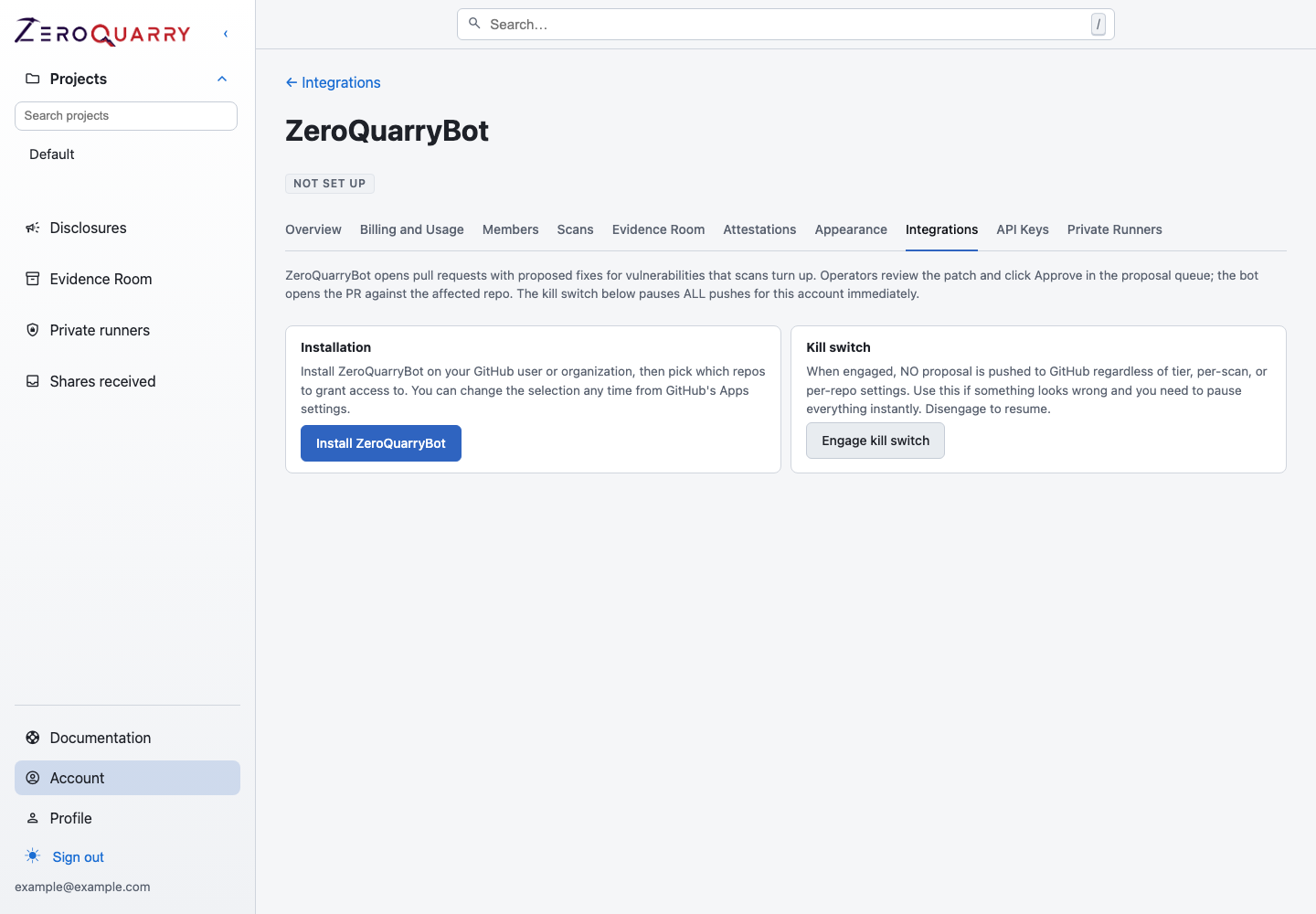
Task: Click the Evidence Room archive icon
Action: point(33,279)
